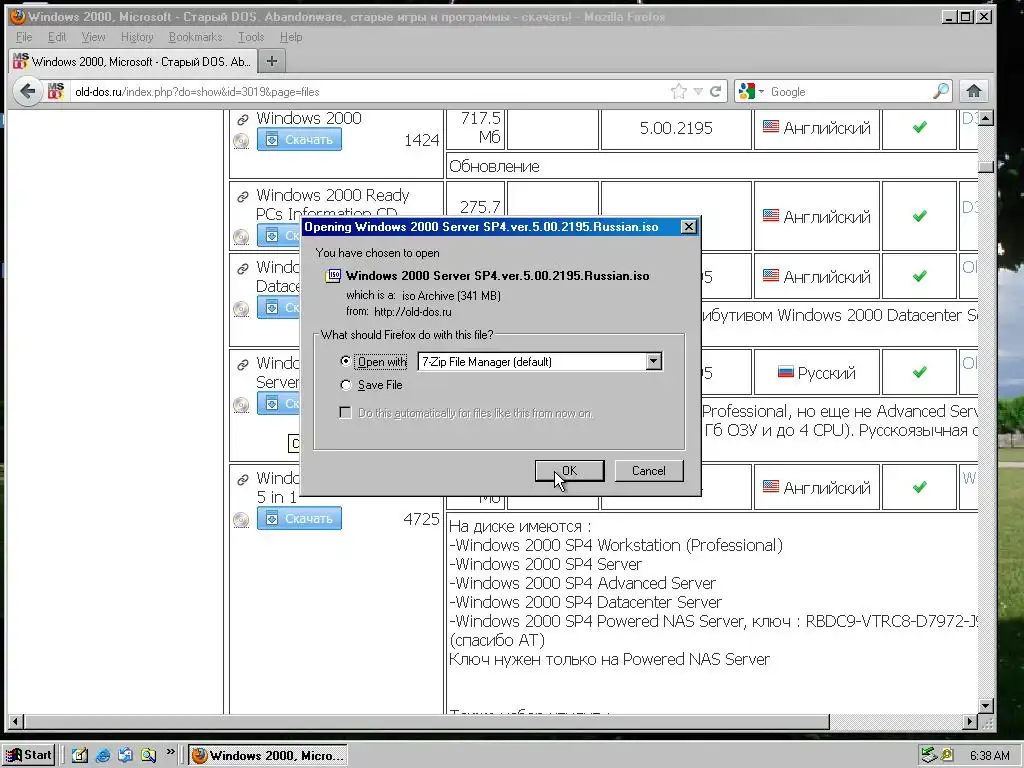Open the File menu
This screenshot has height=768, width=1024.
click(x=24, y=37)
